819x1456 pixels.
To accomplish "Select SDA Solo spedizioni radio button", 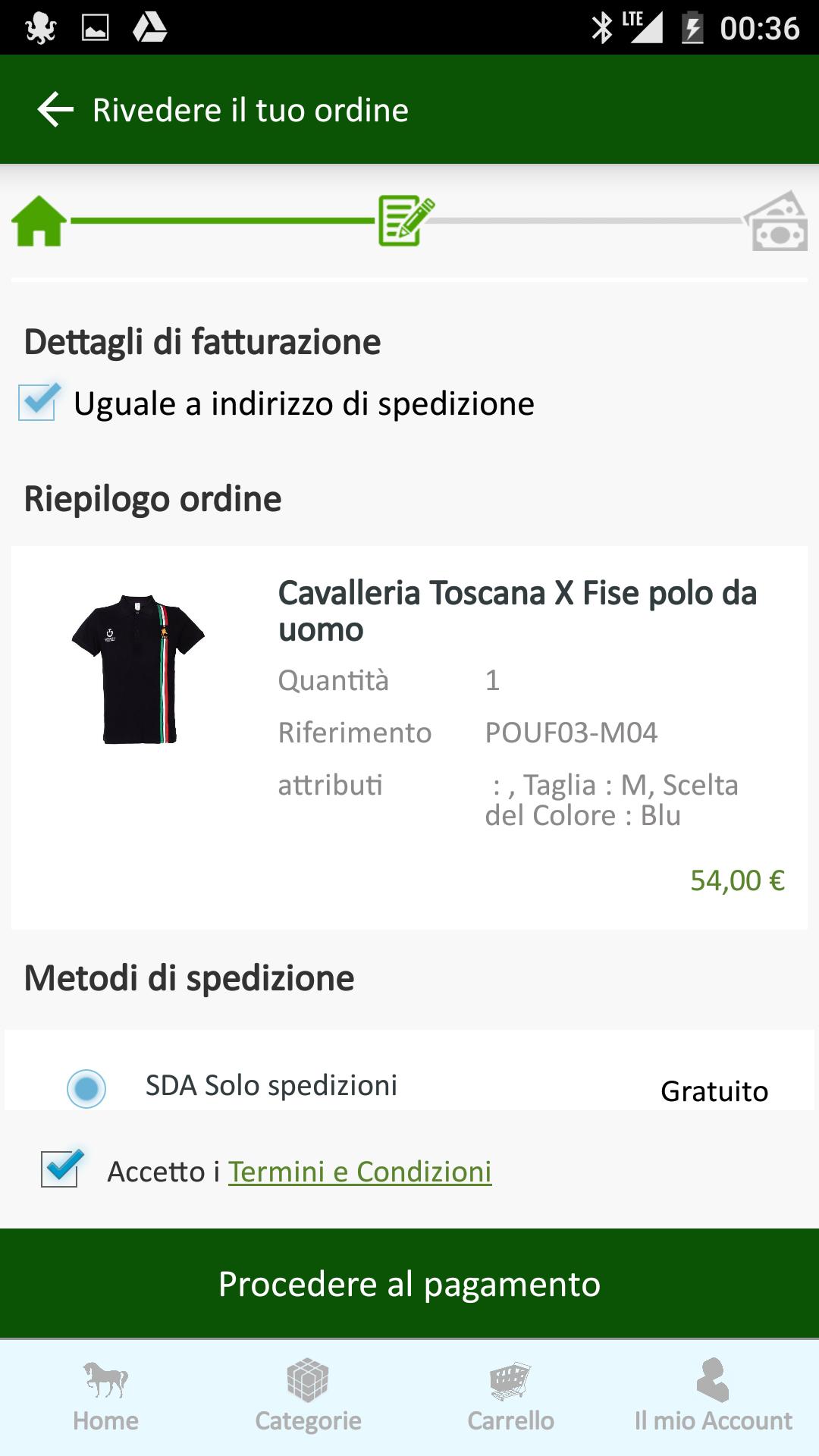I will tap(86, 1089).
